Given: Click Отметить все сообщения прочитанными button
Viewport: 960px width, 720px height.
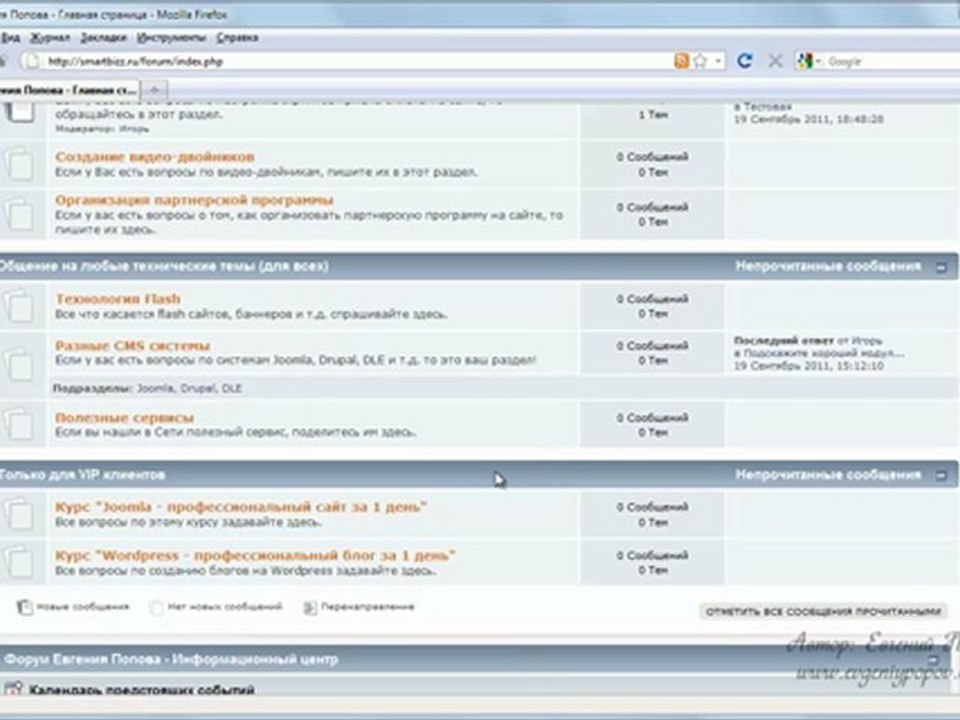Looking at the screenshot, I should point(823,611).
